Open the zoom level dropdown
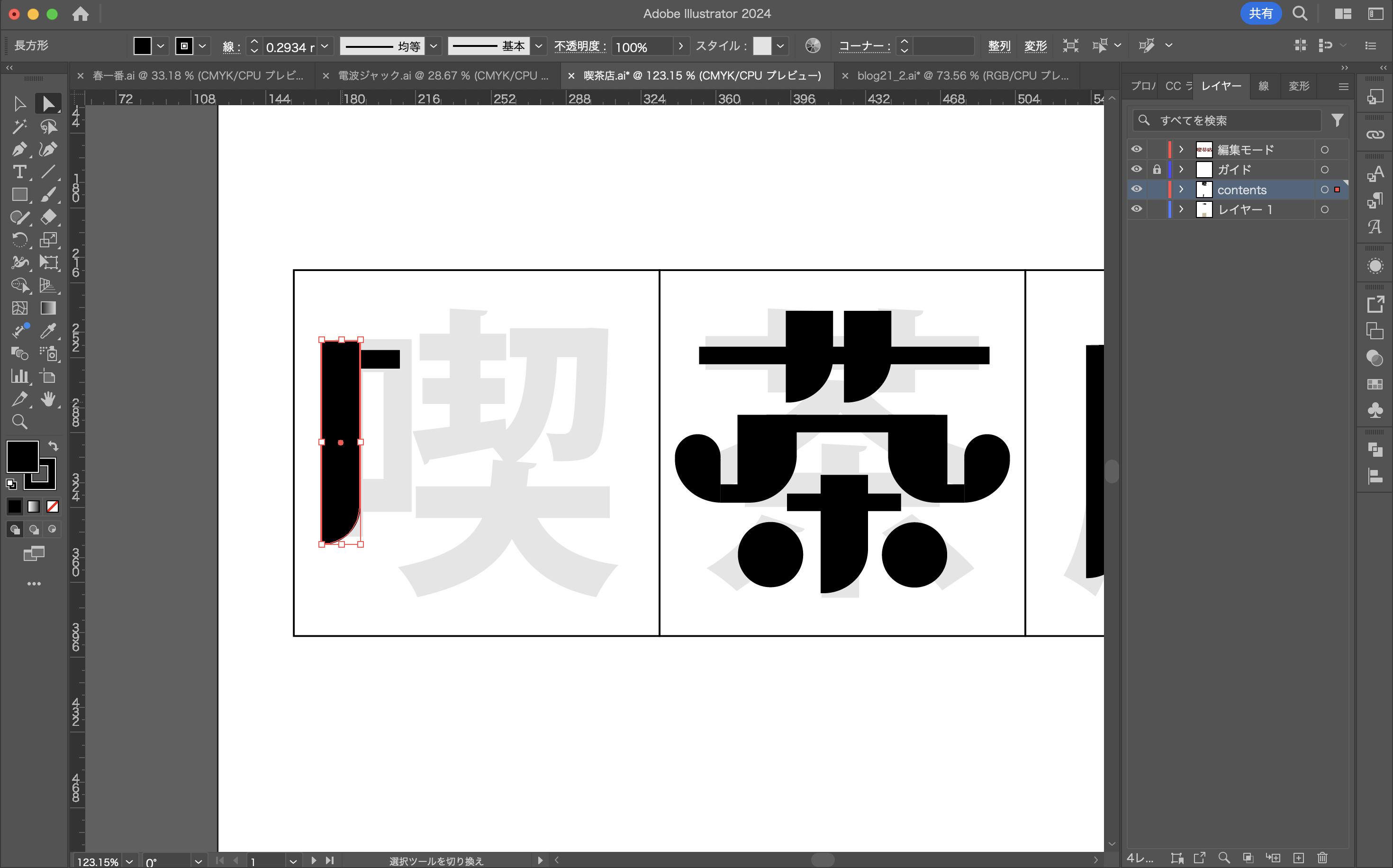 pyautogui.click(x=130, y=861)
